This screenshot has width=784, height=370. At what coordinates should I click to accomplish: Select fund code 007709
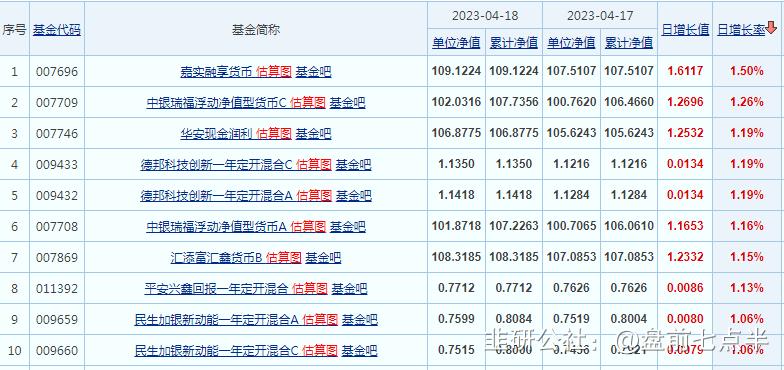[57, 103]
